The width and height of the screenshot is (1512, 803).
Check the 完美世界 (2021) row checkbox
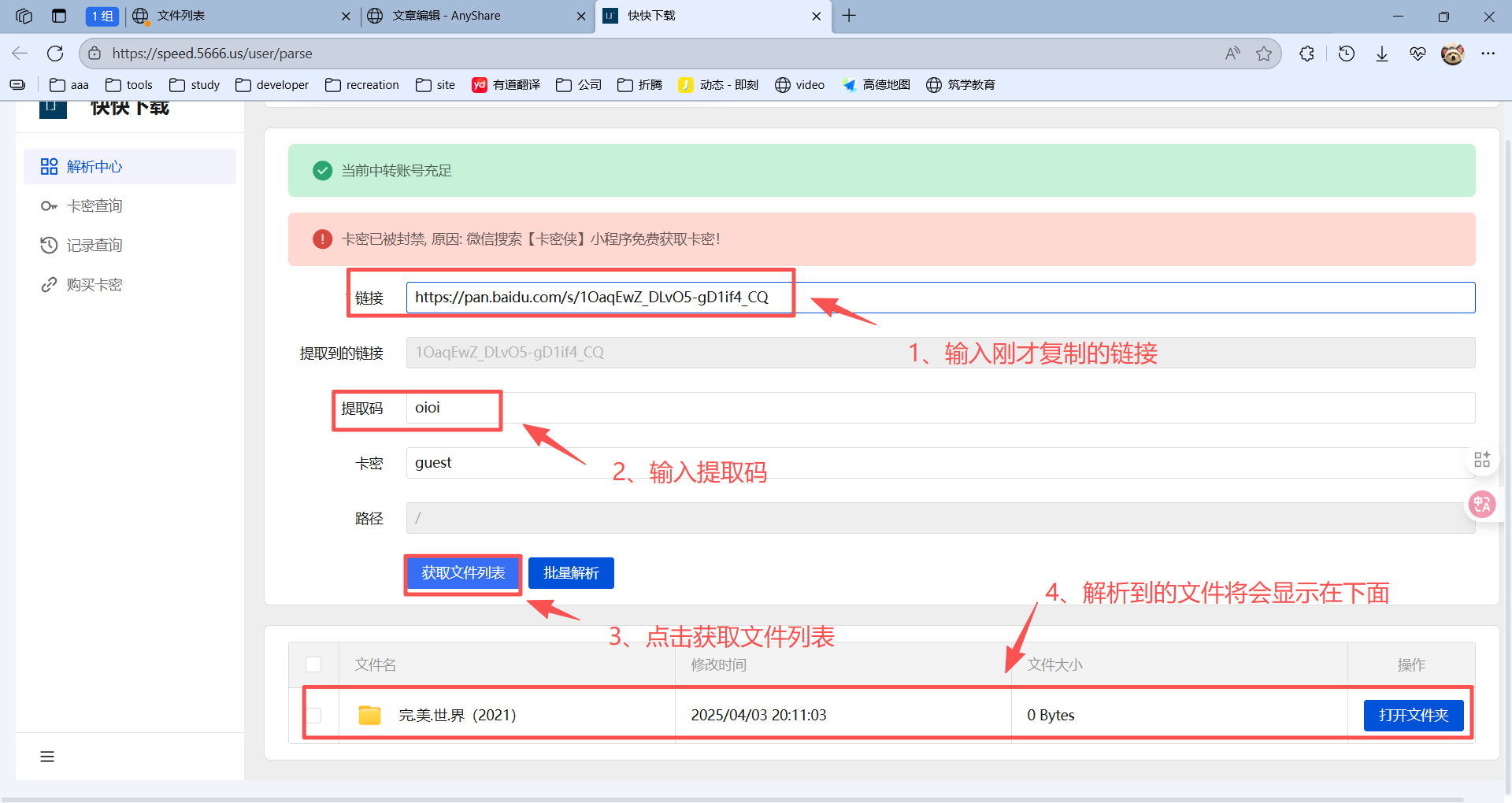click(313, 715)
